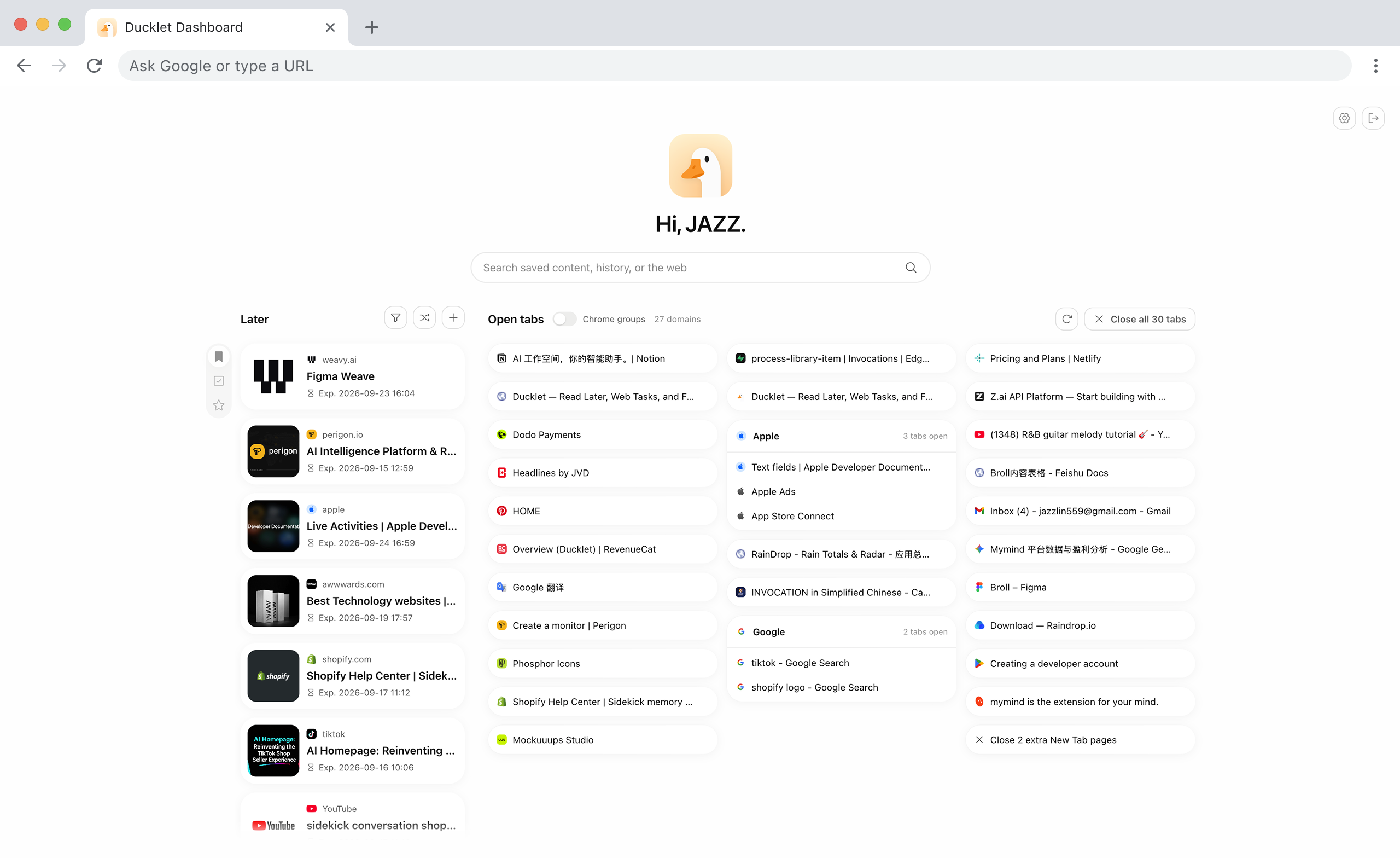Image resolution: width=1400 pixels, height=858 pixels.
Task: Open the App Store Connect tab
Action: [842, 515]
